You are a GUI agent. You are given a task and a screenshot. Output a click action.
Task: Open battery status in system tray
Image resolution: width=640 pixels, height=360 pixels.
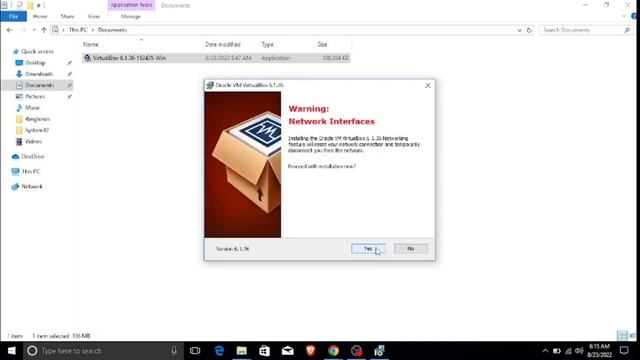tap(557, 351)
